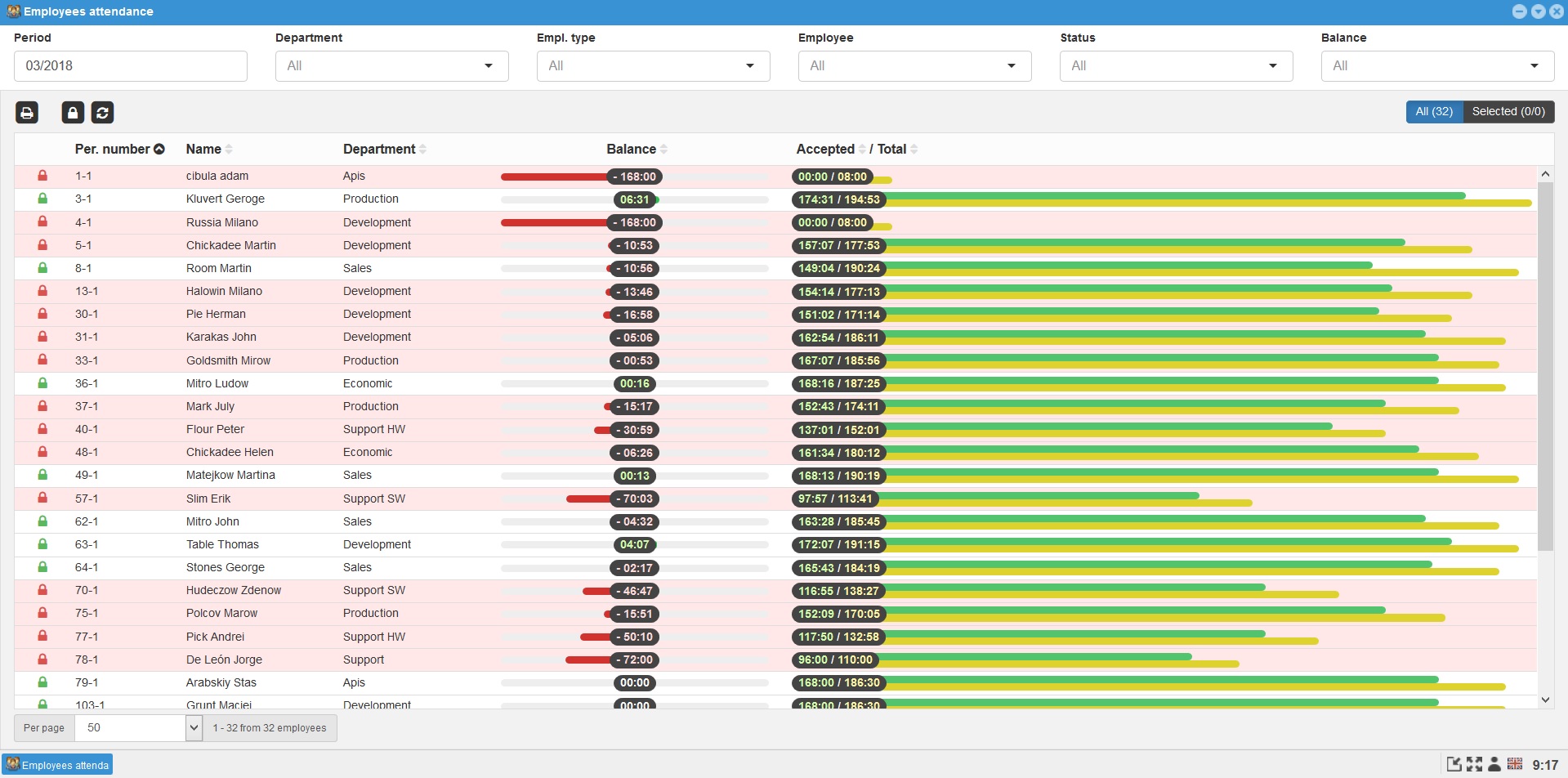1568x778 pixels.
Task: Sort by Per. number column arrow
Action: click(x=159, y=149)
